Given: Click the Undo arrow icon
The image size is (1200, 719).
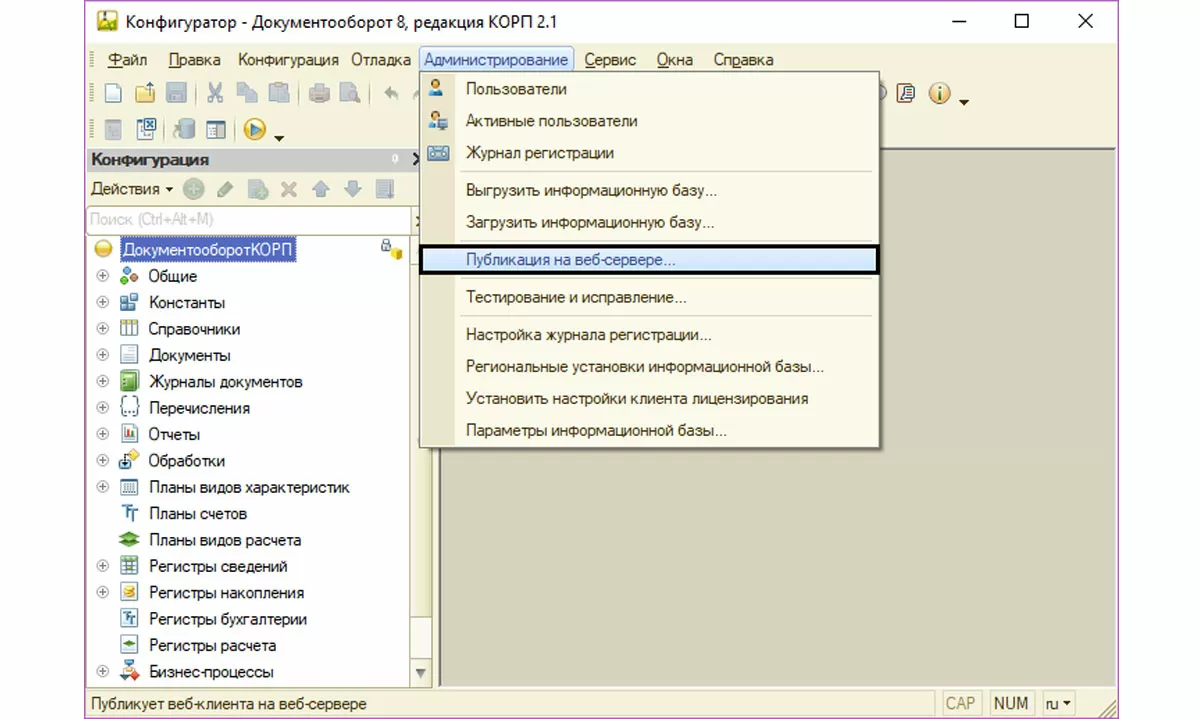Looking at the screenshot, I should [x=391, y=93].
